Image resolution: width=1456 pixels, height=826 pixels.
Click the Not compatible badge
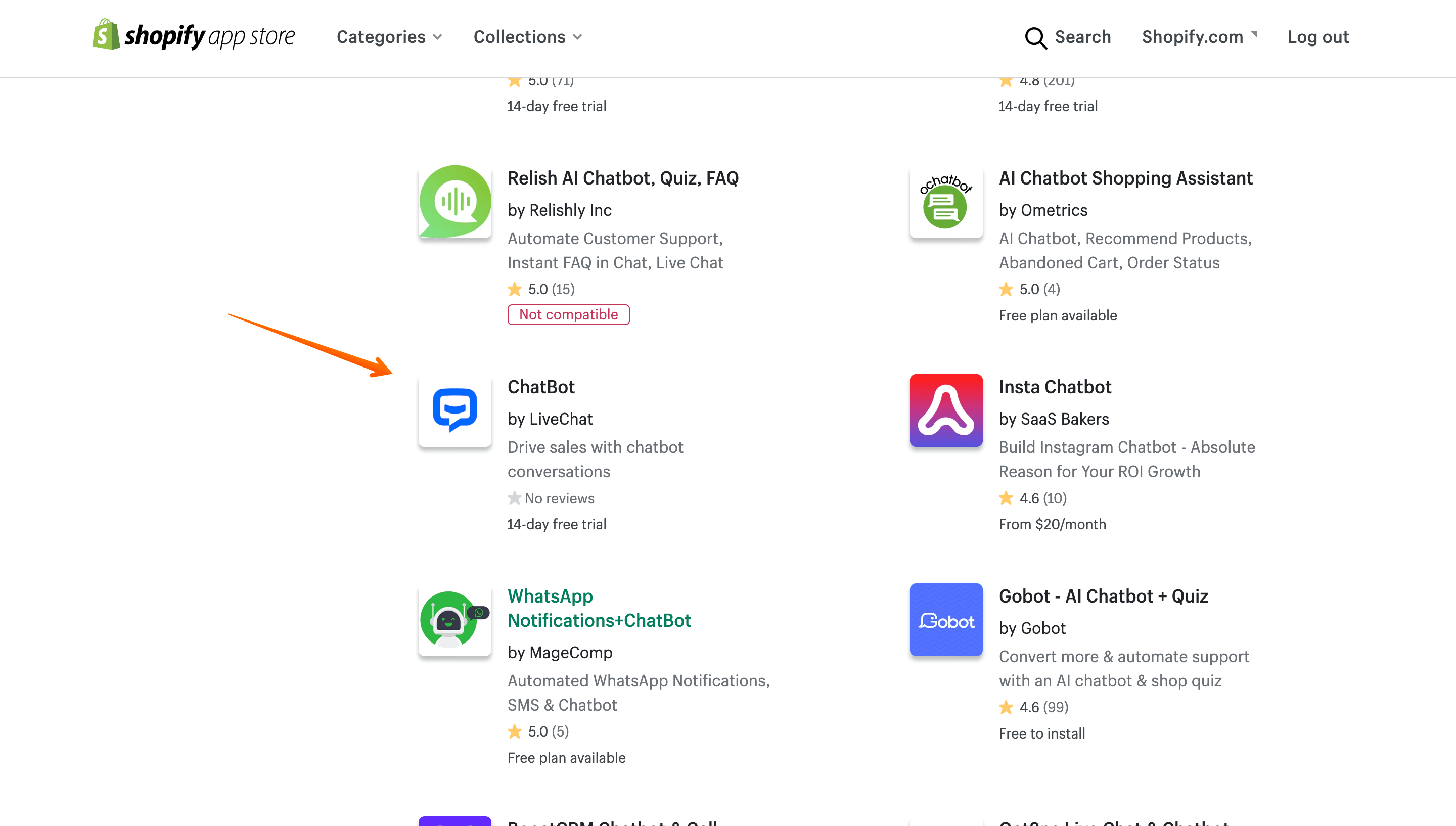click(x=568, y=314)
